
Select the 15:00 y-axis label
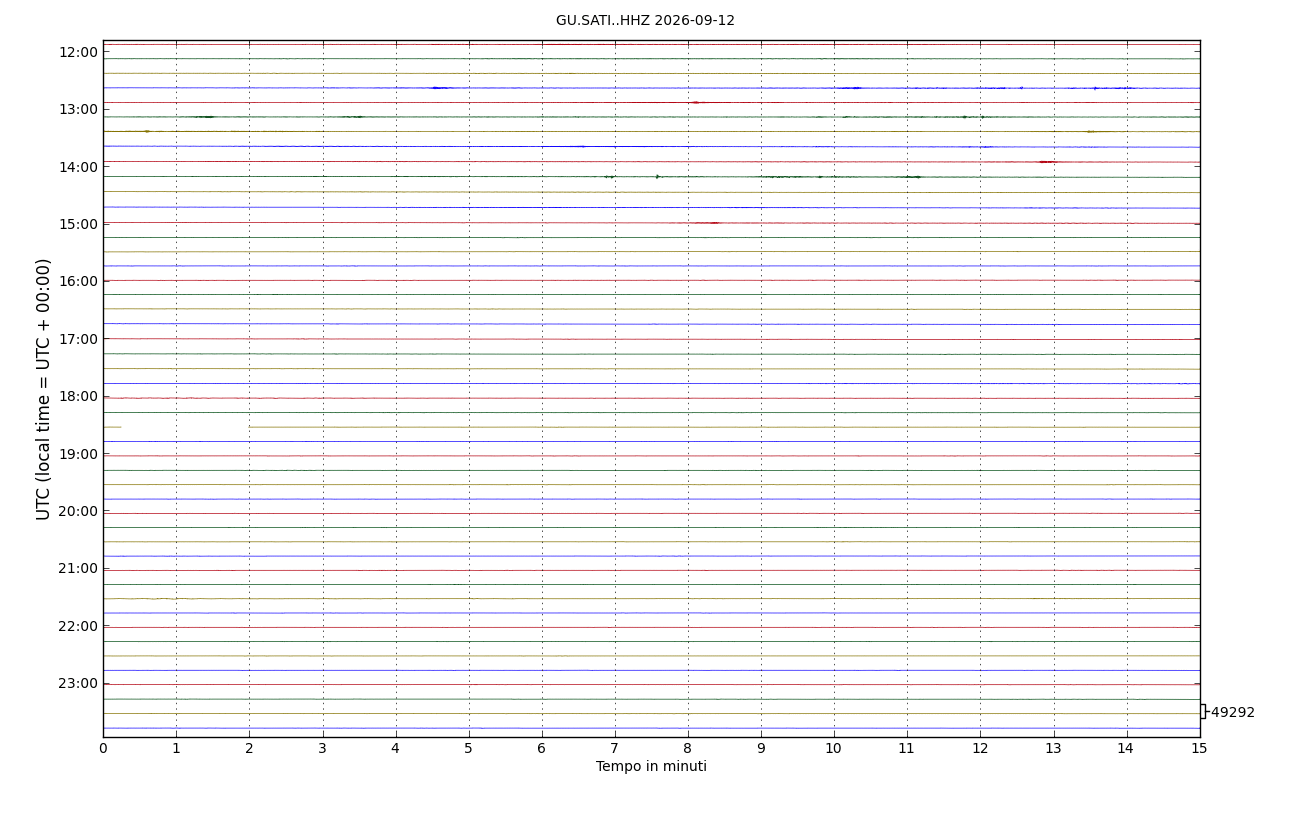[78, 224]
